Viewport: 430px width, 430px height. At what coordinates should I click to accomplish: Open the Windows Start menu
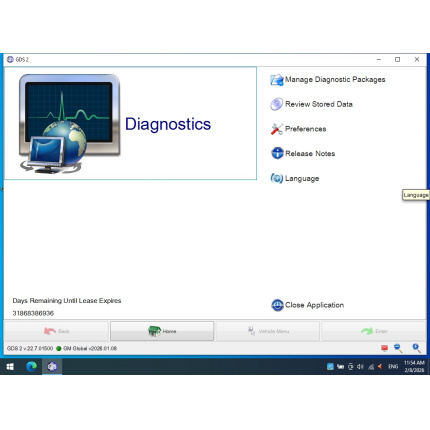[x=10, y=367]
